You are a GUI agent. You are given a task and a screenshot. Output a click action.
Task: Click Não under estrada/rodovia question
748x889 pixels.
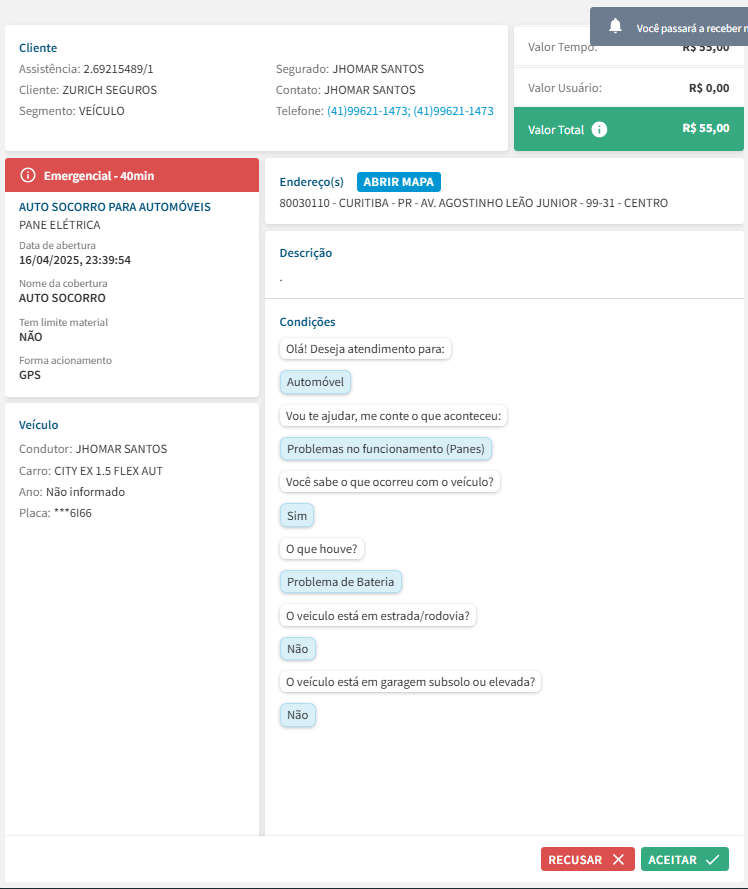pyautogui.click(x=297, y=649)
